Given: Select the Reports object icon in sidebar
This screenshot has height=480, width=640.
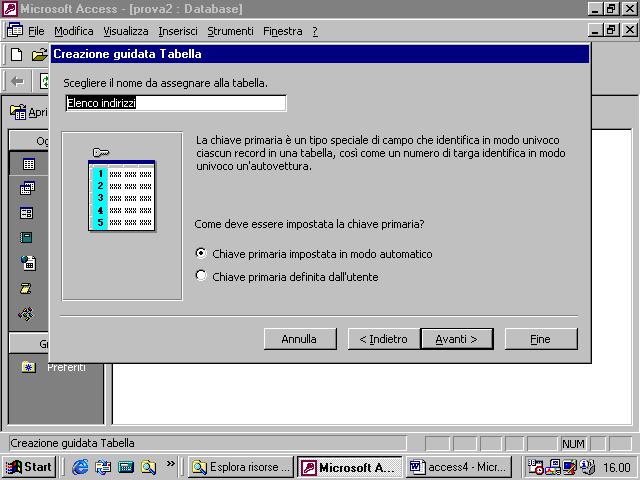Looking at the screenshot, I should point(26,238).
